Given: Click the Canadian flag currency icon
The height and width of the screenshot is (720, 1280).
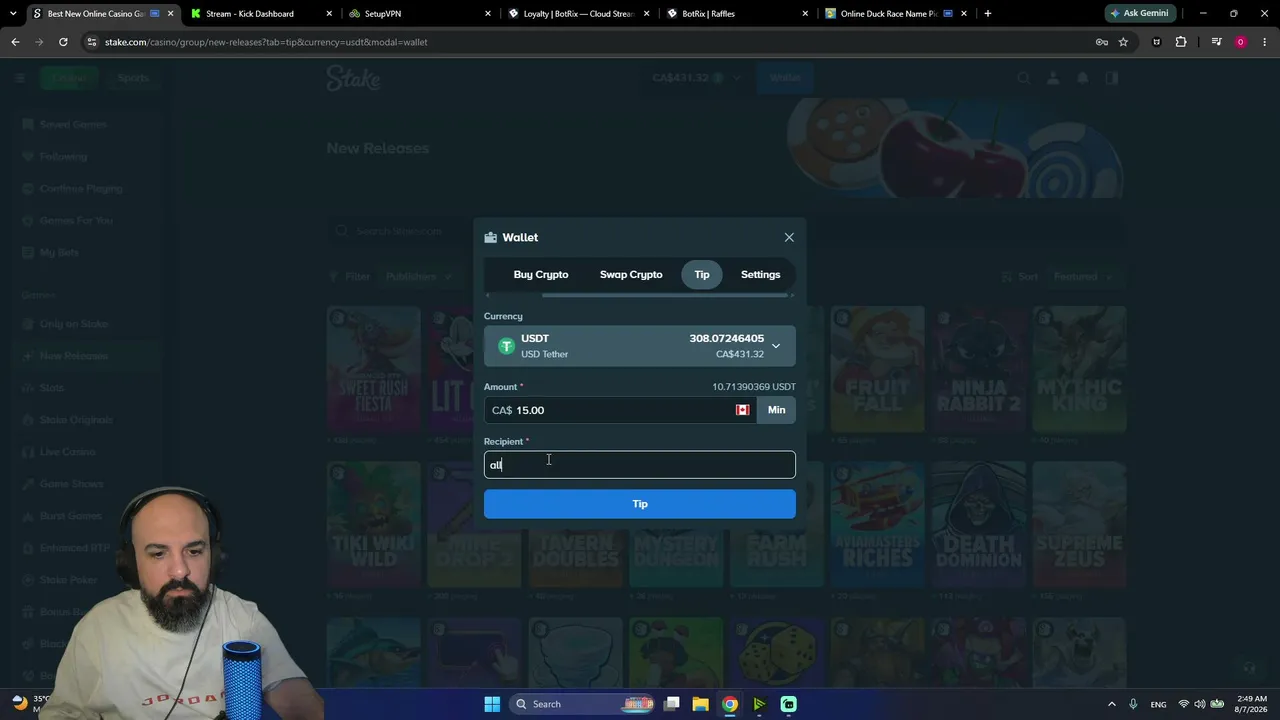Looking at the screenshot, I should pos(742,410).
